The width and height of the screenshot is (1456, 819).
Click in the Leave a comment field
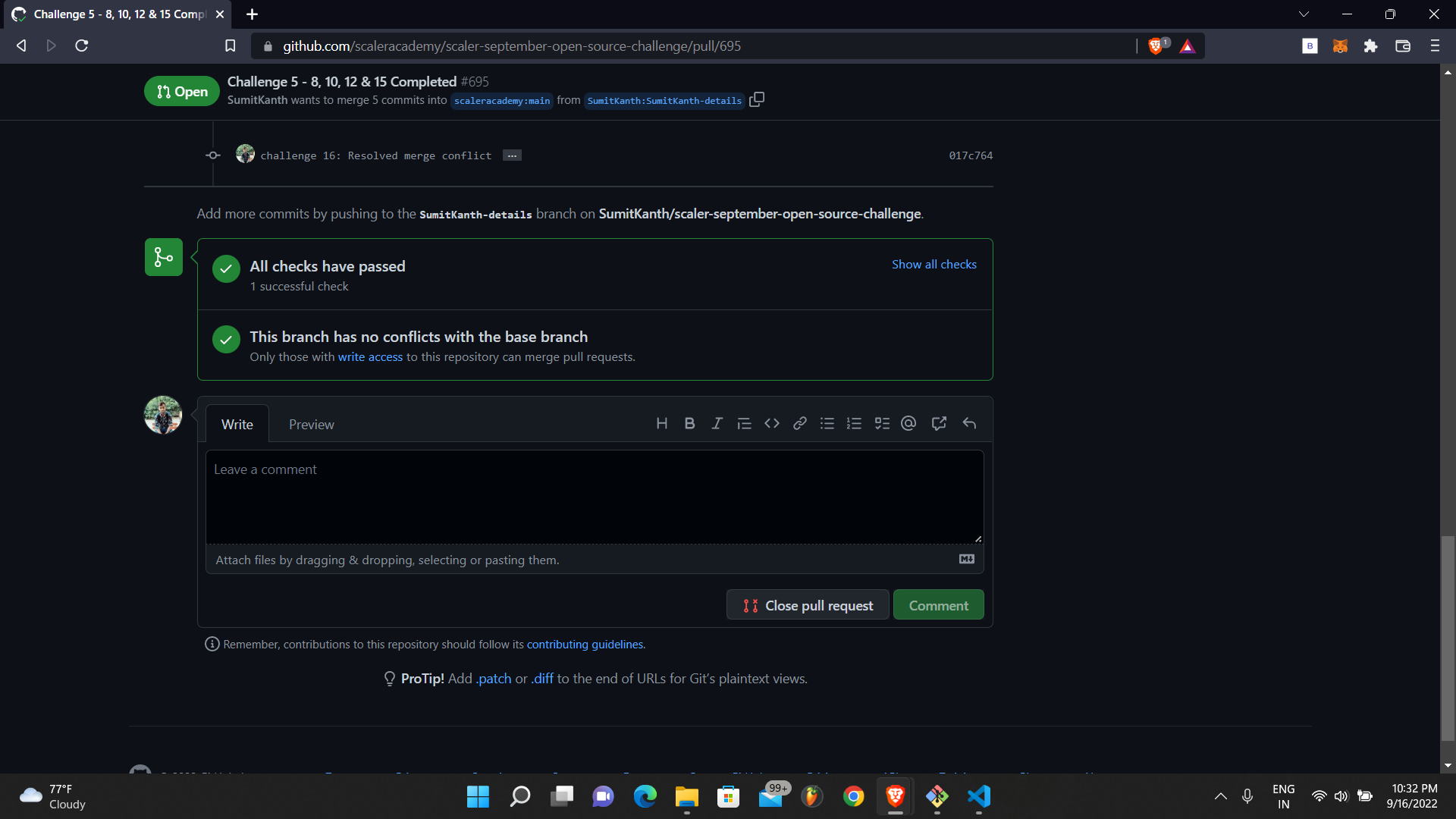(x=595, y=497)
